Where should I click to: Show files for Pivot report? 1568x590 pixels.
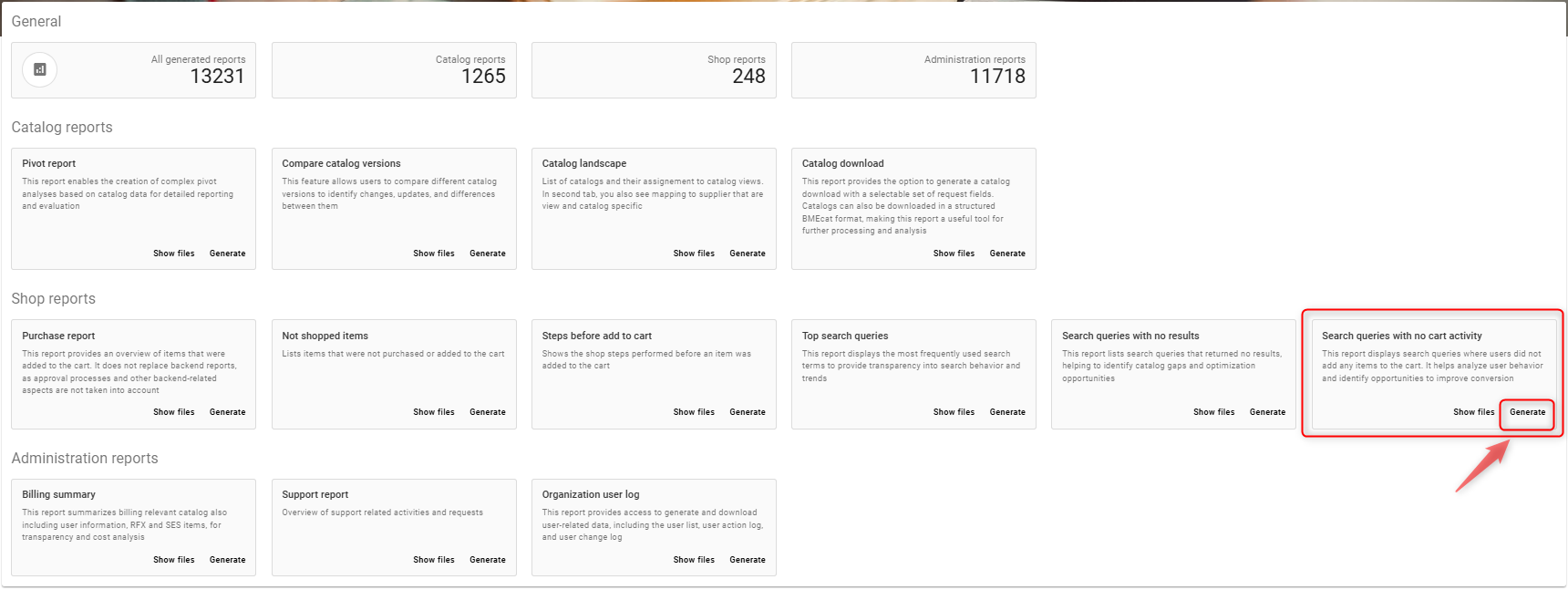click(173, 254)
